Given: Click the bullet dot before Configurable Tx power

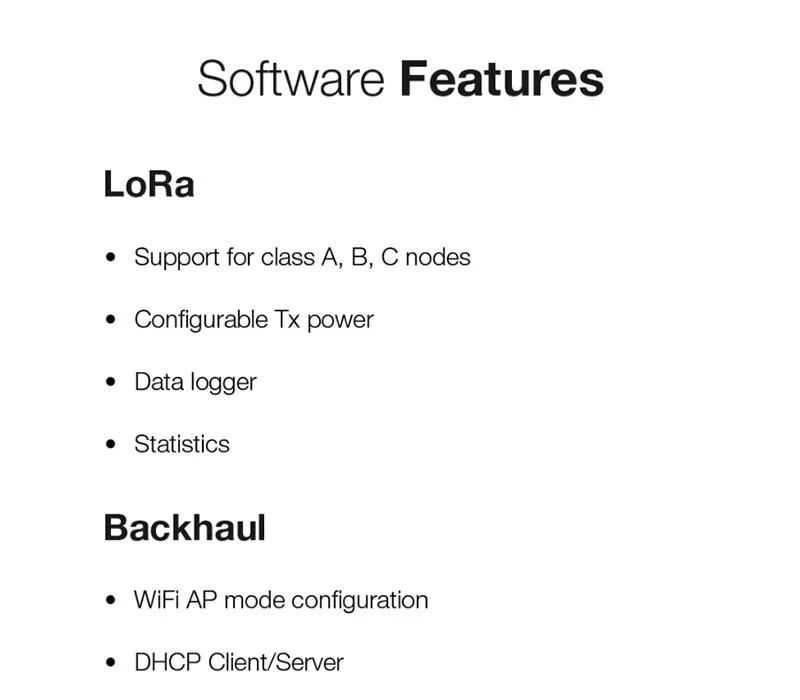Looking at the screenshot, I should [111, 319].
